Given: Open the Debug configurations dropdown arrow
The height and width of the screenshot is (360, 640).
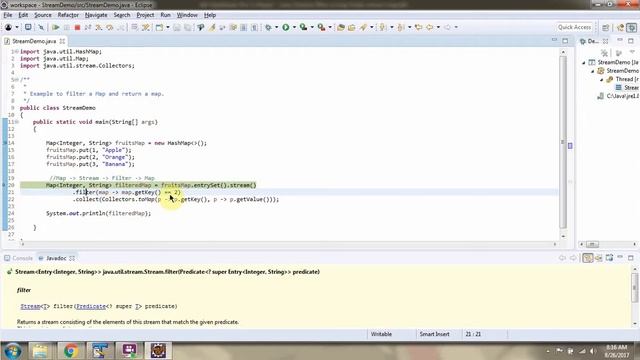Looking at the screenshot, I should tap(276, 27).
